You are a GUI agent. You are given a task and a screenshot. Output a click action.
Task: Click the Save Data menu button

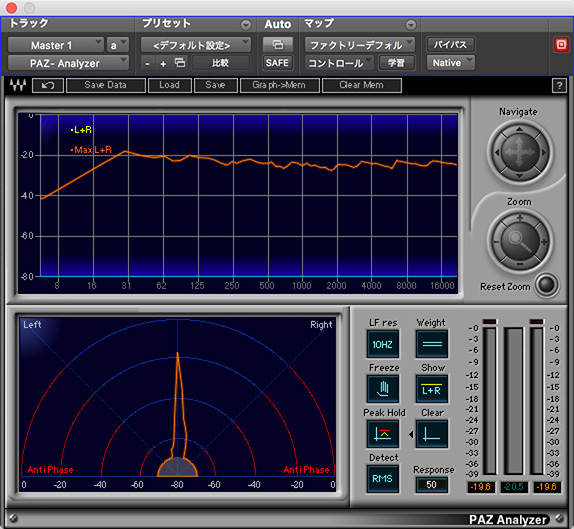(105, 85)
